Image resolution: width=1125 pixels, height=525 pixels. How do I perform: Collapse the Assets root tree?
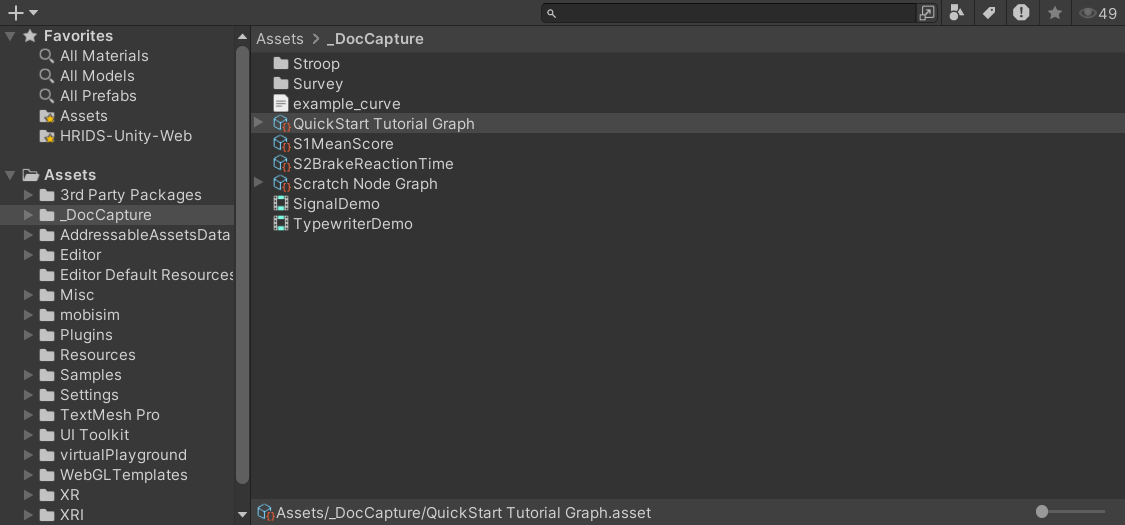tap(10, 175)
